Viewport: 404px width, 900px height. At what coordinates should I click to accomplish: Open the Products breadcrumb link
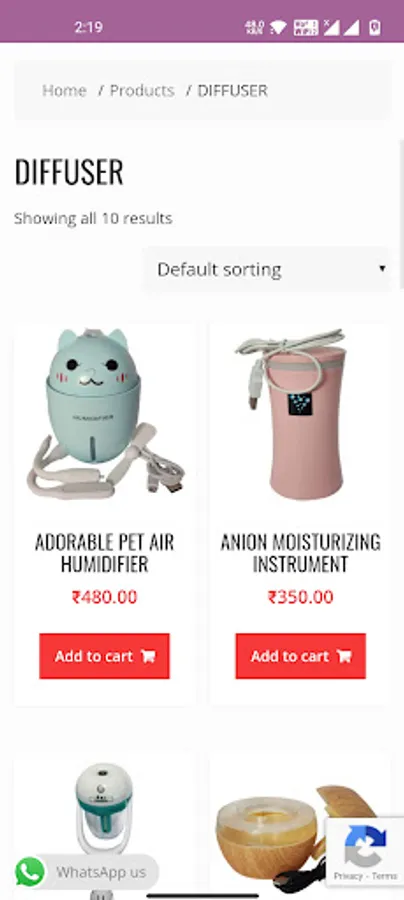tap(142, 91)
